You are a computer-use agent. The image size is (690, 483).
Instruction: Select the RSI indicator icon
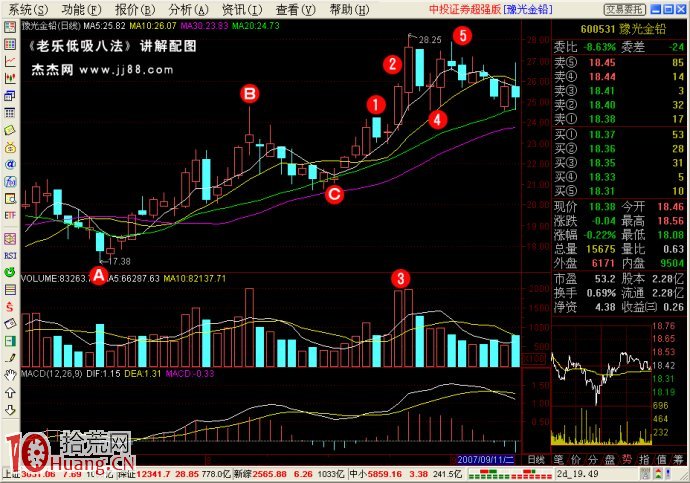pos(10,255)
